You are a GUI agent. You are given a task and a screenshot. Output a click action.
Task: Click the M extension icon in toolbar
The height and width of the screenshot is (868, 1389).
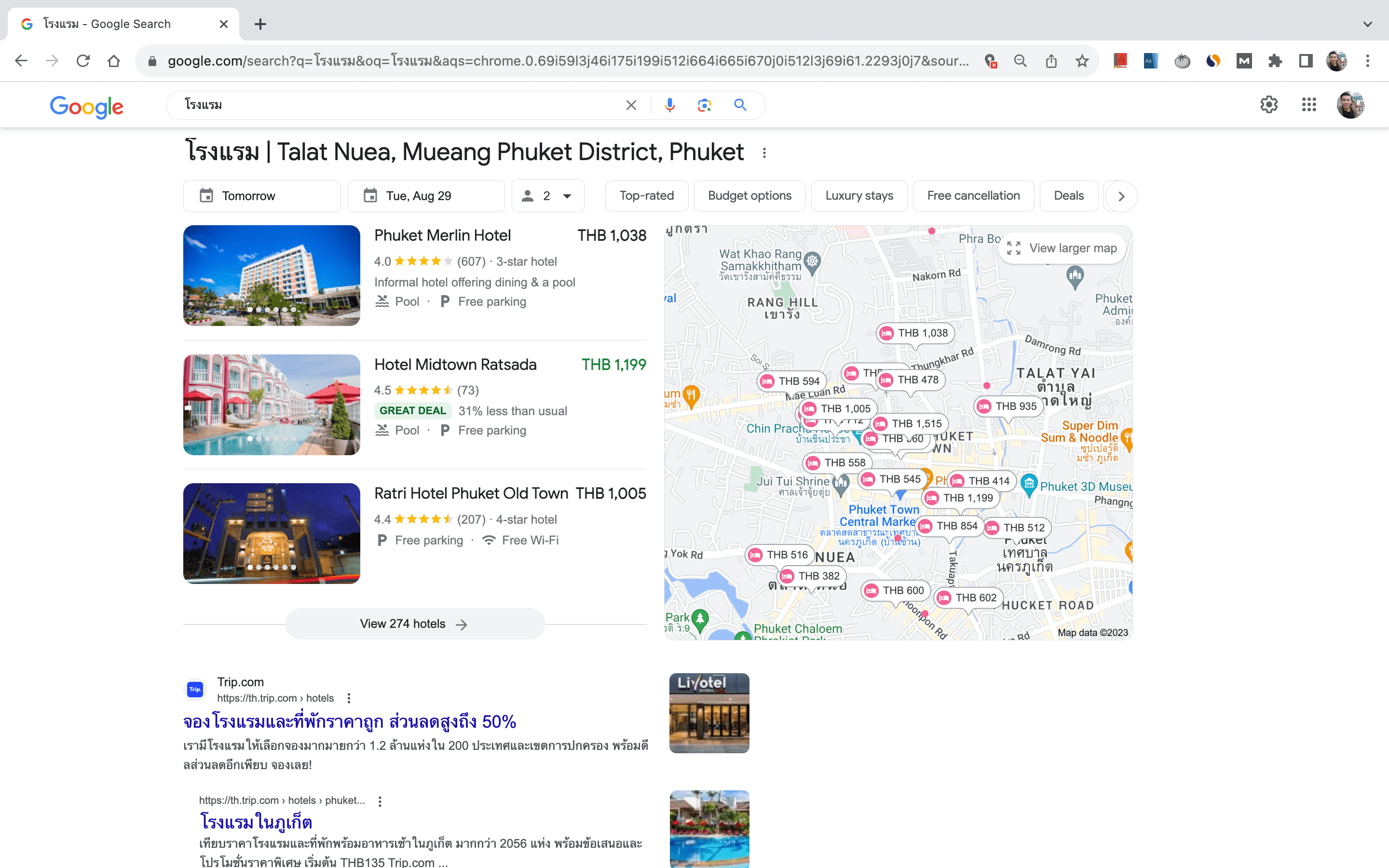coord(1244,61)
